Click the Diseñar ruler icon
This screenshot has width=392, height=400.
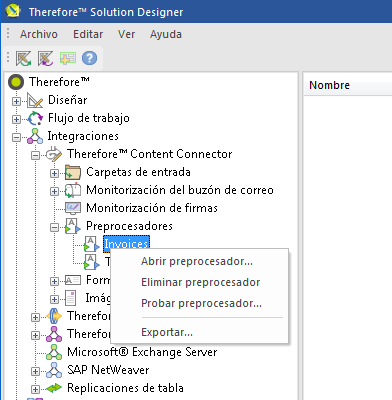pyautogui.click(x=35, y=100)
